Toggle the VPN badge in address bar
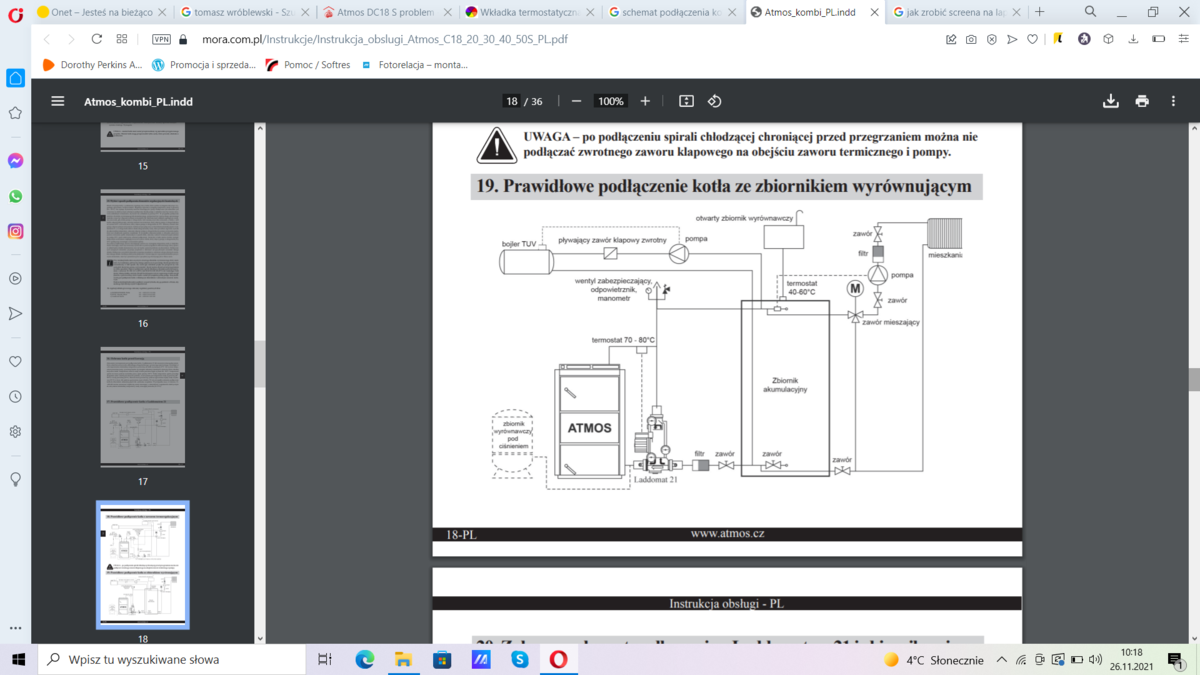This screenshot has height=675, width=1200. coord(160,39)
